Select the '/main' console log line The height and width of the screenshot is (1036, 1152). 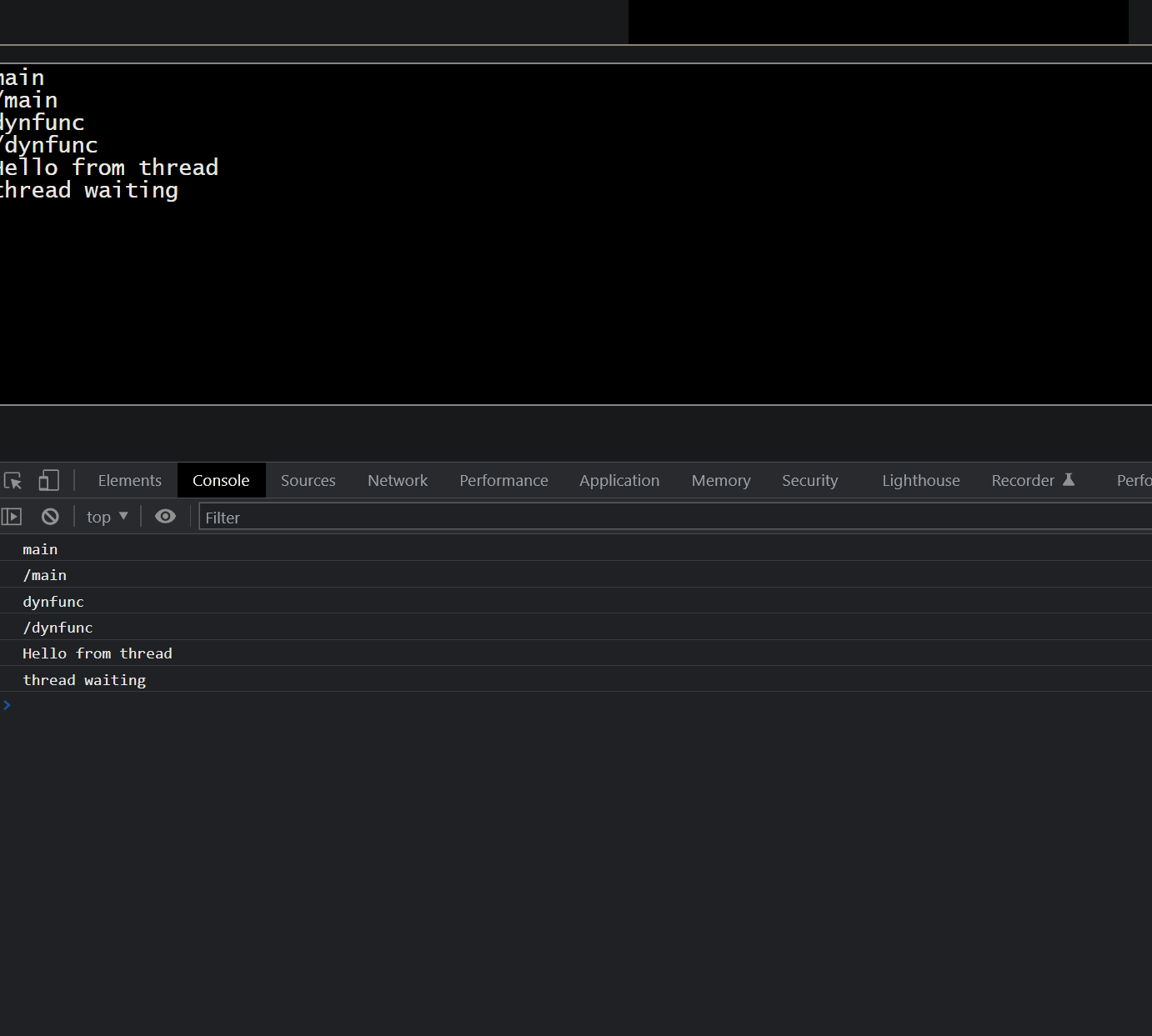(x=576, y=575)
